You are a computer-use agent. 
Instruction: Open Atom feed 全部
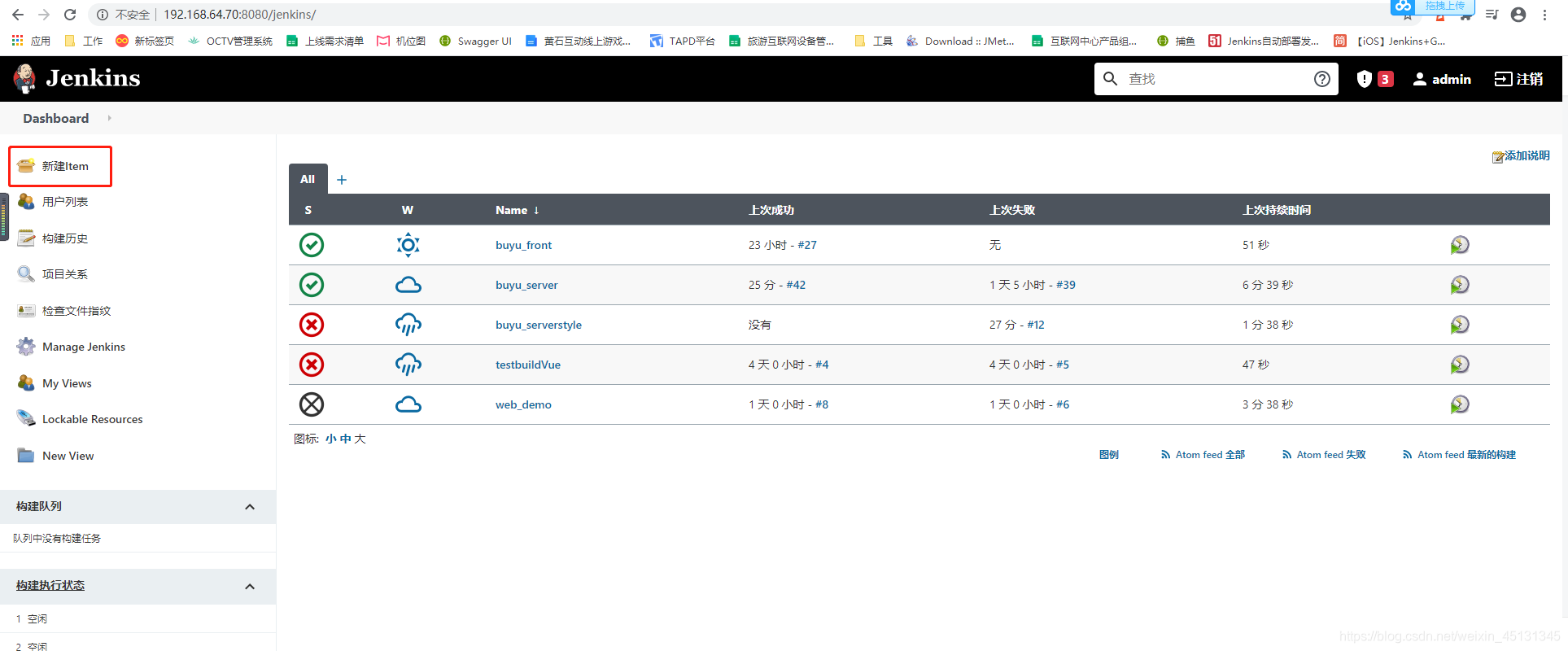(x=1203, y=455)
